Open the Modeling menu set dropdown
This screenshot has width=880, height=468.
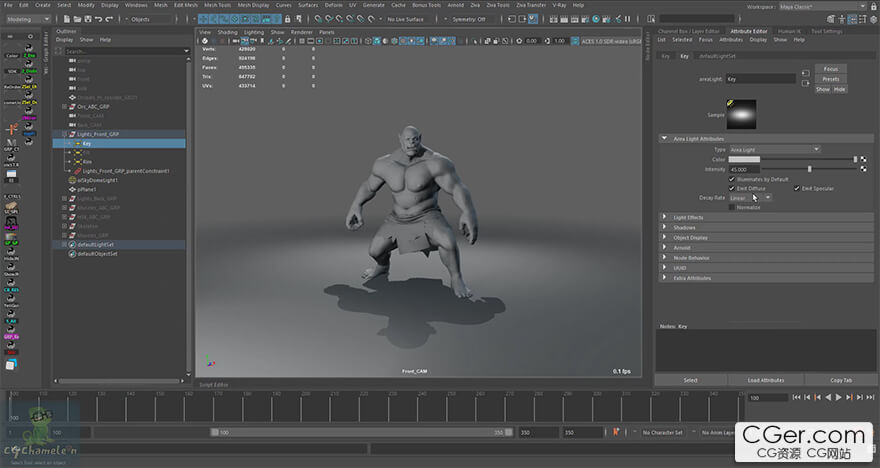click(x=28, y=19)
